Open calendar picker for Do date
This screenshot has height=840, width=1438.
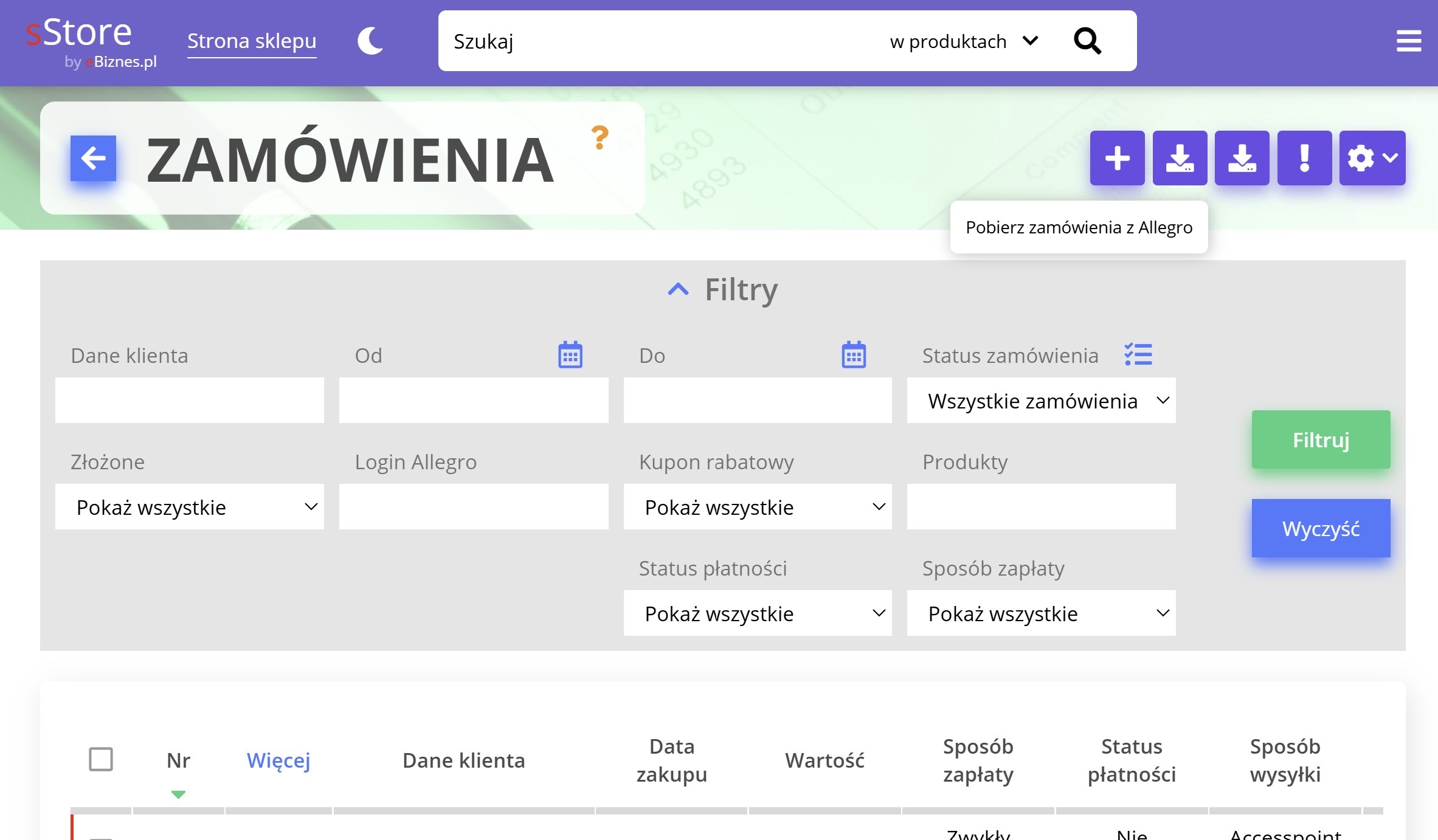point(854,355)
